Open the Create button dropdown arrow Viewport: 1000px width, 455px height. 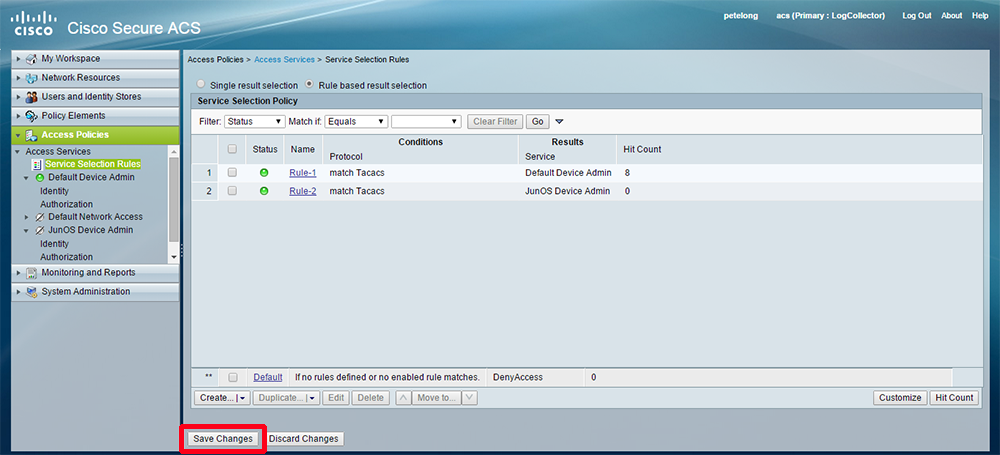[x=242, y=398]
